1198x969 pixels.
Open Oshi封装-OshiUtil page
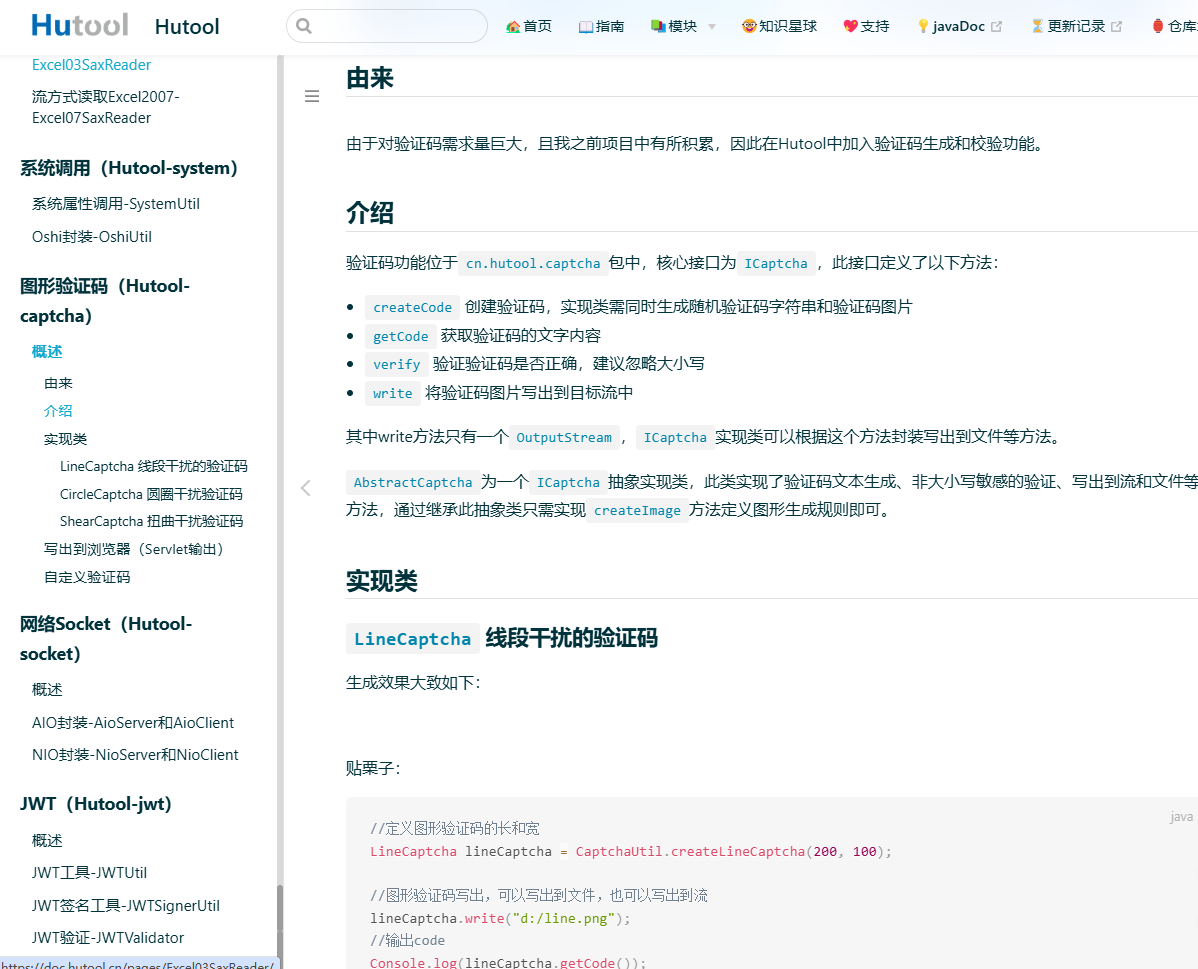[92, 237]
